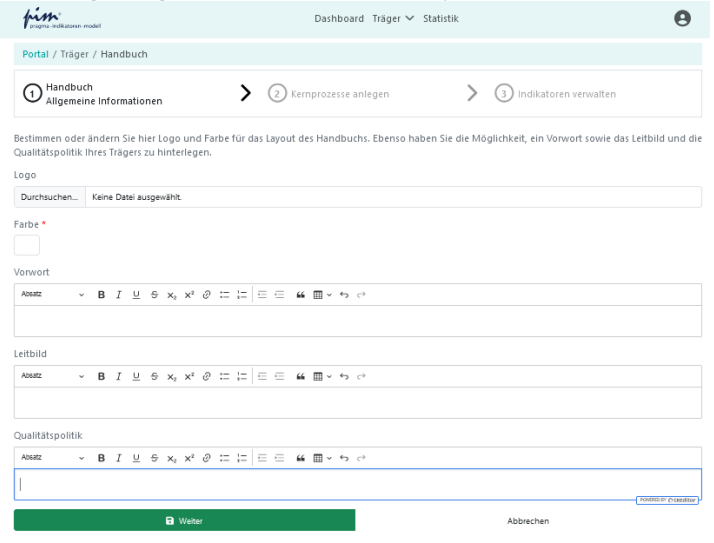Add bulleted list in Leitbild editor
This screenshot has width=714, height=543.
pyautogui.click(x=224, y=376)
